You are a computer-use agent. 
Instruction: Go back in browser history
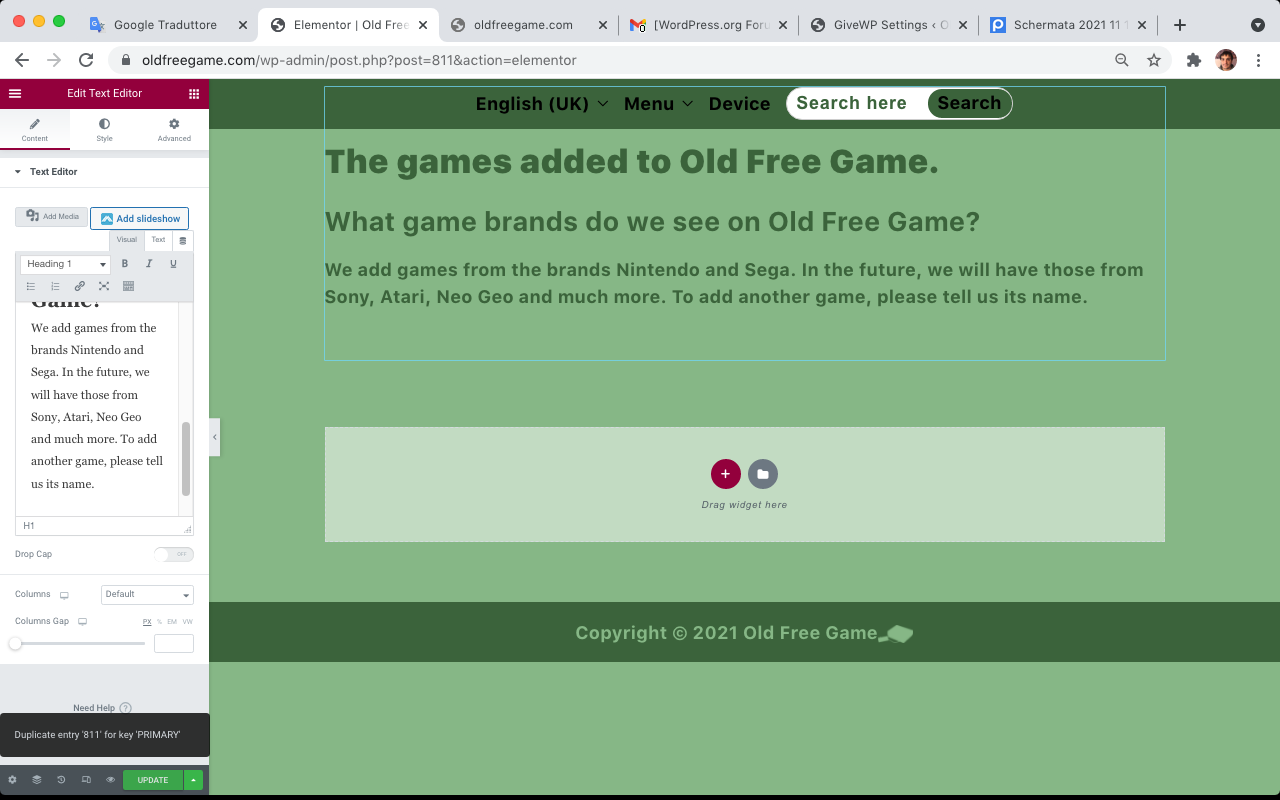tap(22, 60)
